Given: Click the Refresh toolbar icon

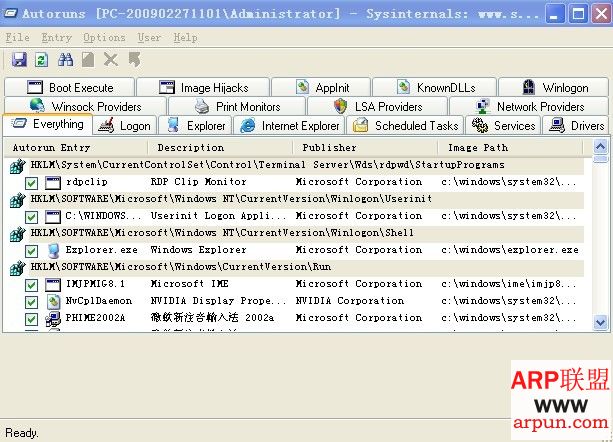Looking at the screenshot, I should (x=41, y=60).
